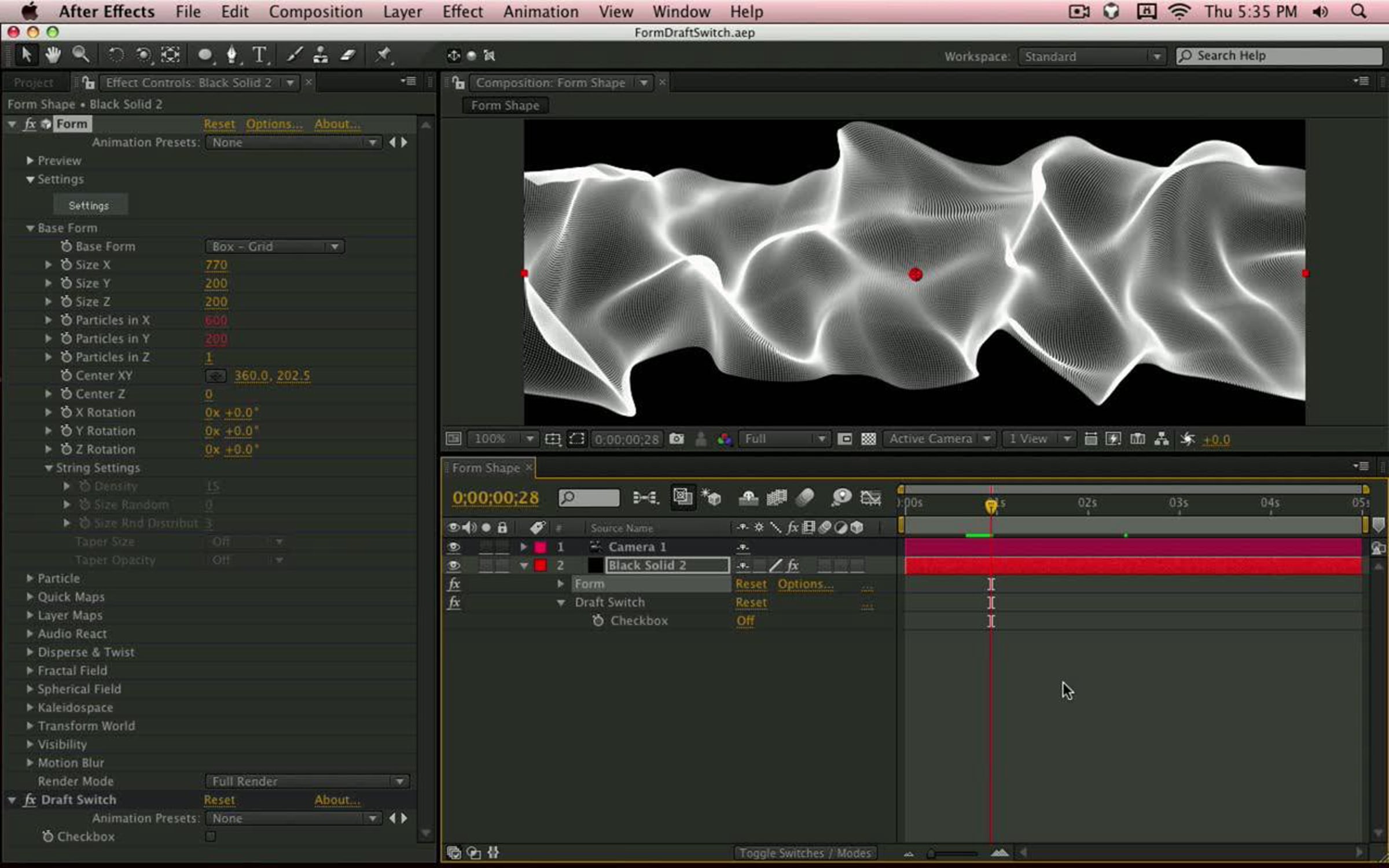
Task: Open the Layer menu
Action: (402, 12)
